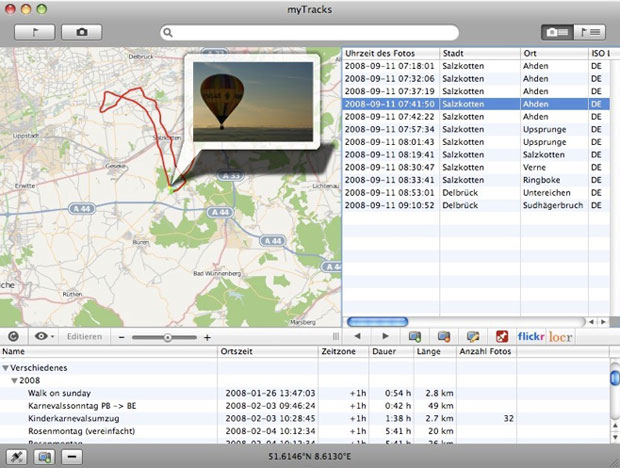Open the eye visibility dropdown

pos(42,337)
